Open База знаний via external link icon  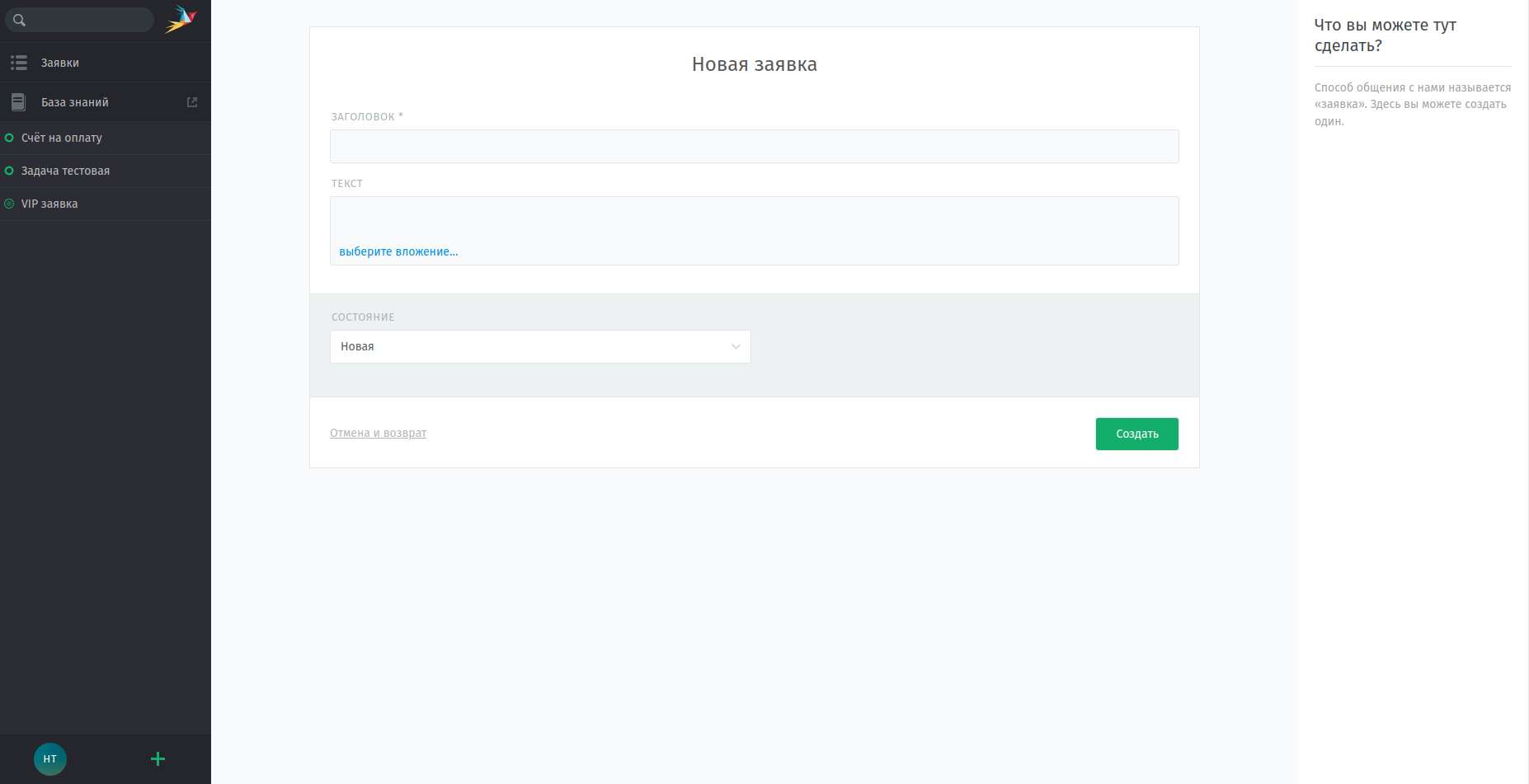(x=192, y=102)
